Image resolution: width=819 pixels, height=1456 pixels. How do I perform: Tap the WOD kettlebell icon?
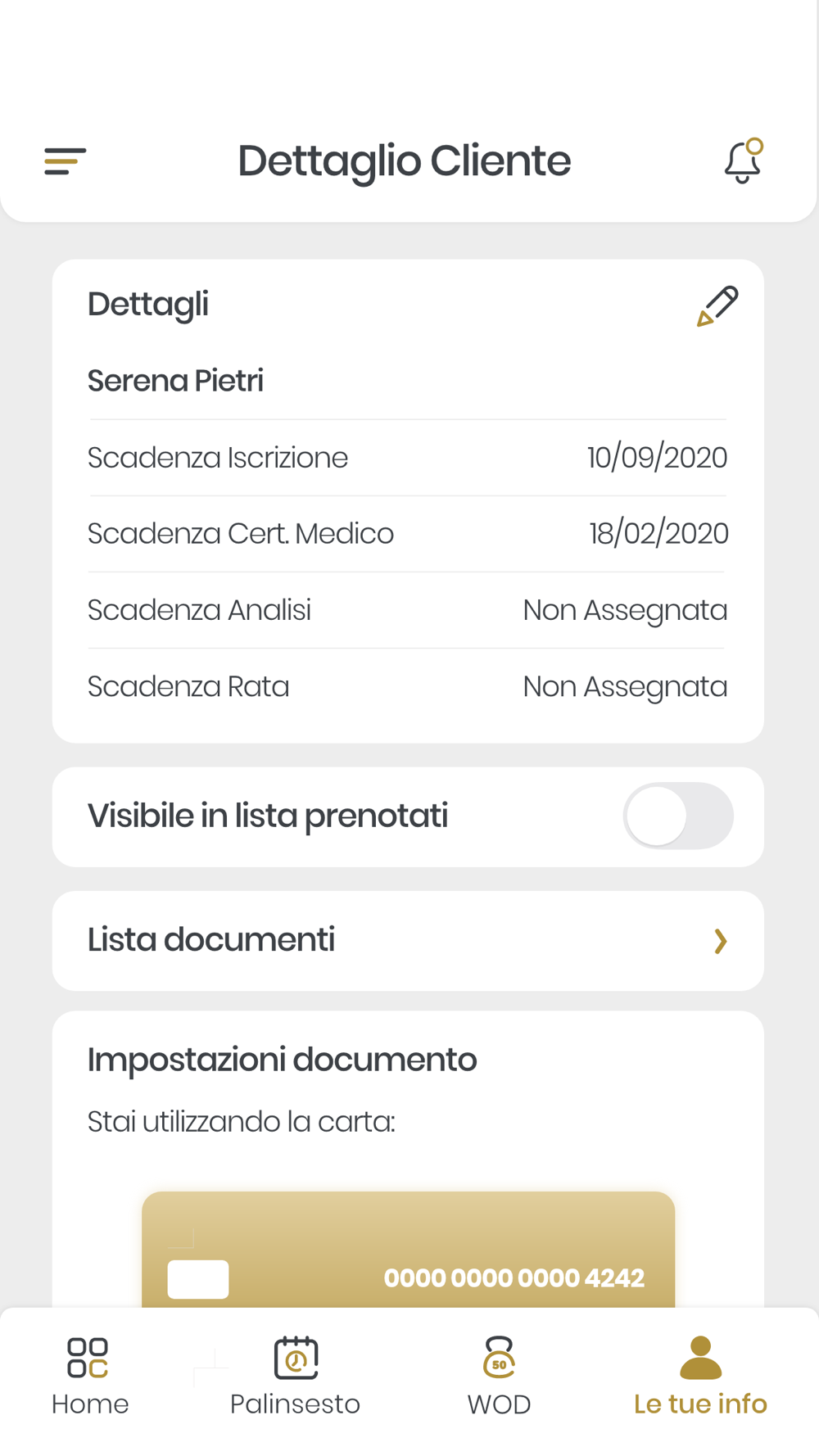[x=499, y=1357]
